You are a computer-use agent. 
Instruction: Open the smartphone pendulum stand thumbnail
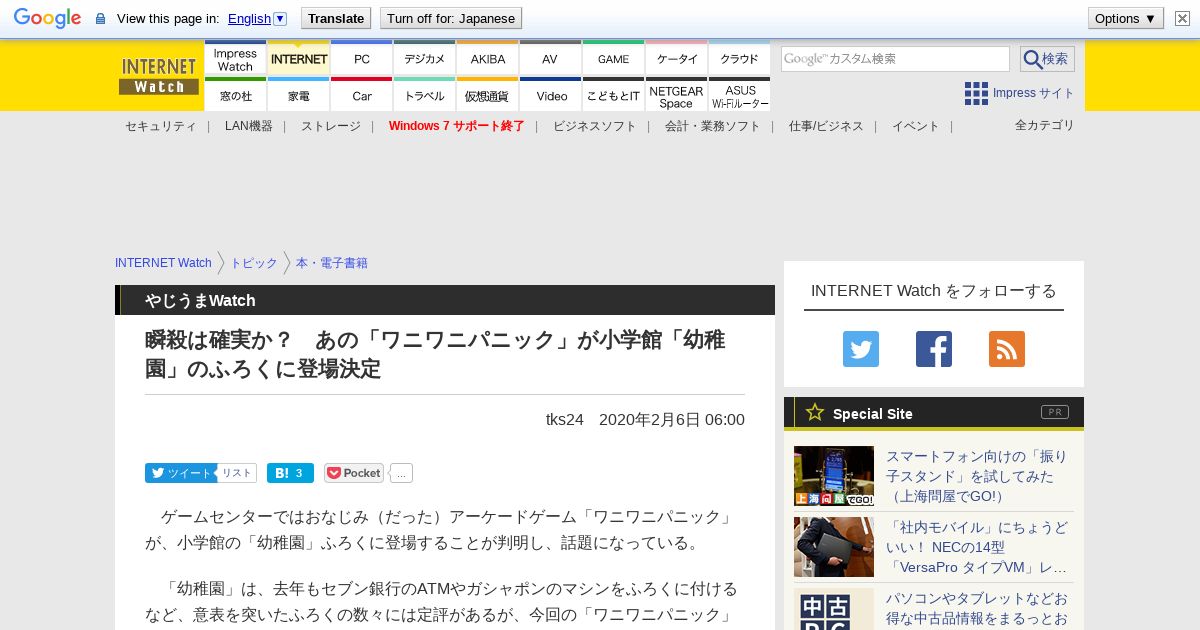(x=834, y=476)
